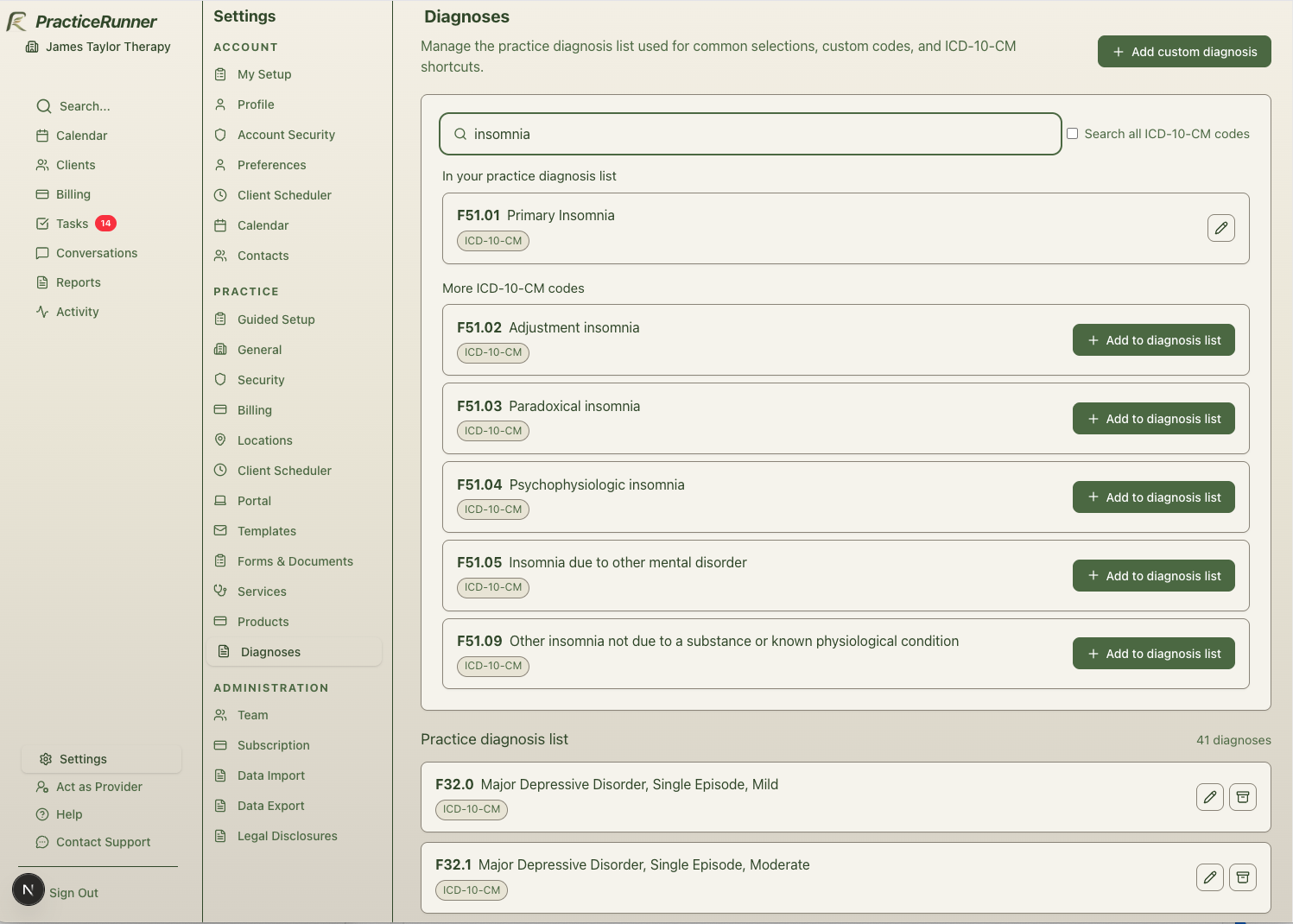This screenshot has width=1293, height=924.
Task: Add F51.09 Other insomnia to diagnosis list
Action: (1154, 654)
